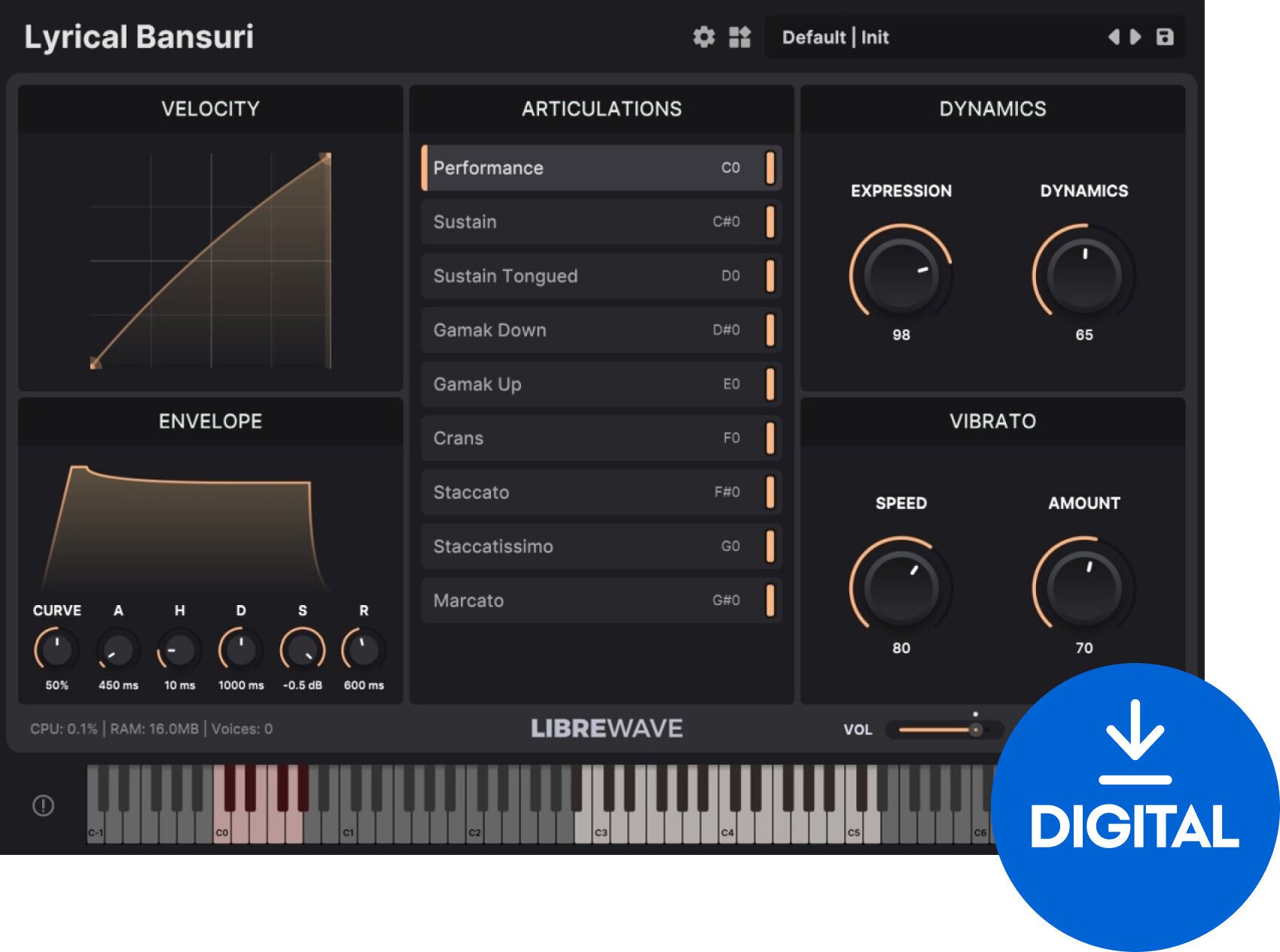Image resolution: width=1280 pixels, height=952 pixels.
Task: Toggle the orange indicator on Sustain row
Action: tap(770, 222)
